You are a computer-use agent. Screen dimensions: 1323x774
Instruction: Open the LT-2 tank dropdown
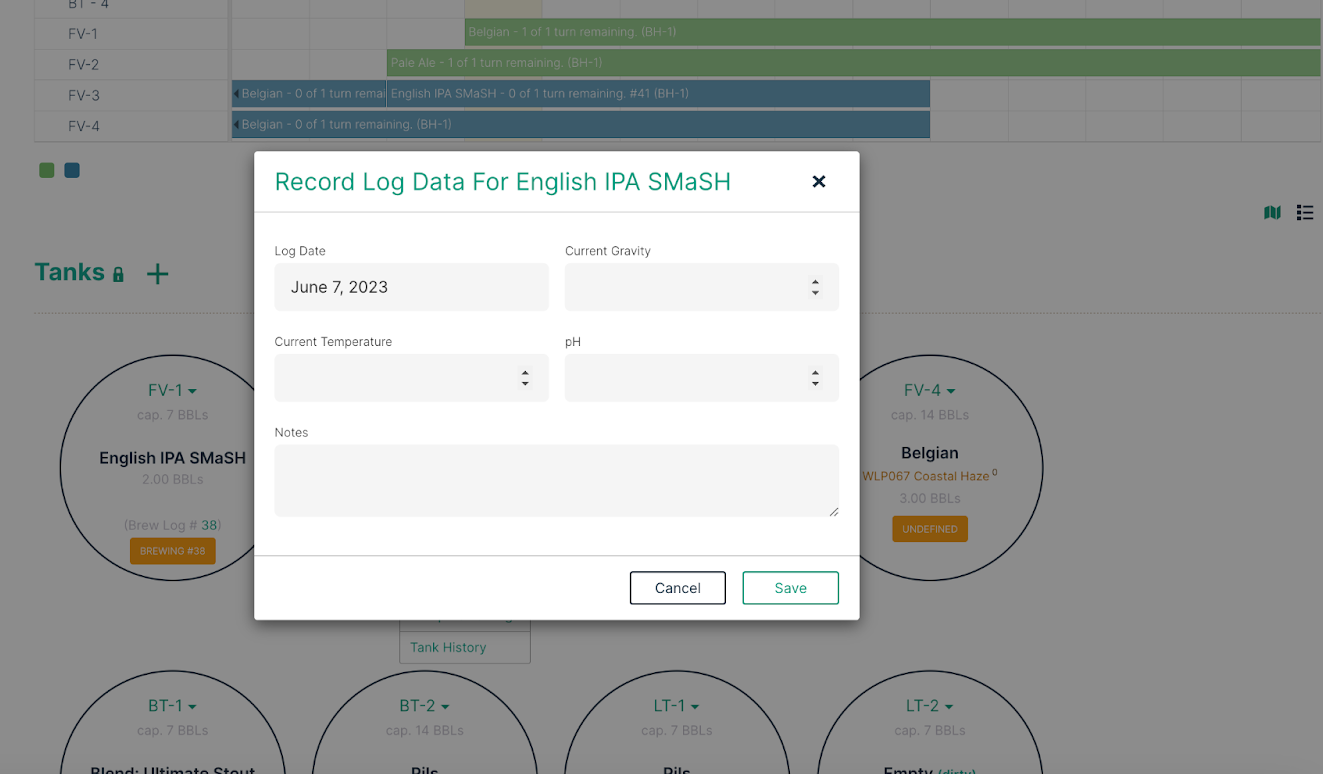[x=929, y=706]
